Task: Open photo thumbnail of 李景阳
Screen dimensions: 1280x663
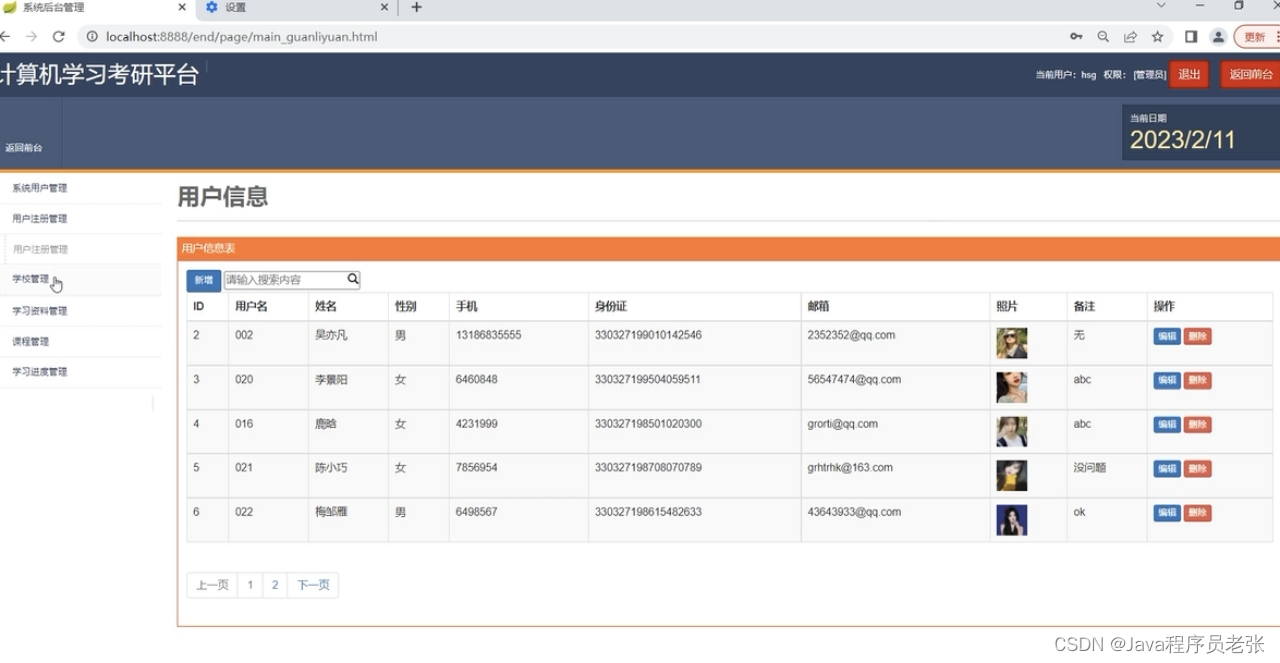Action: 1011,387
